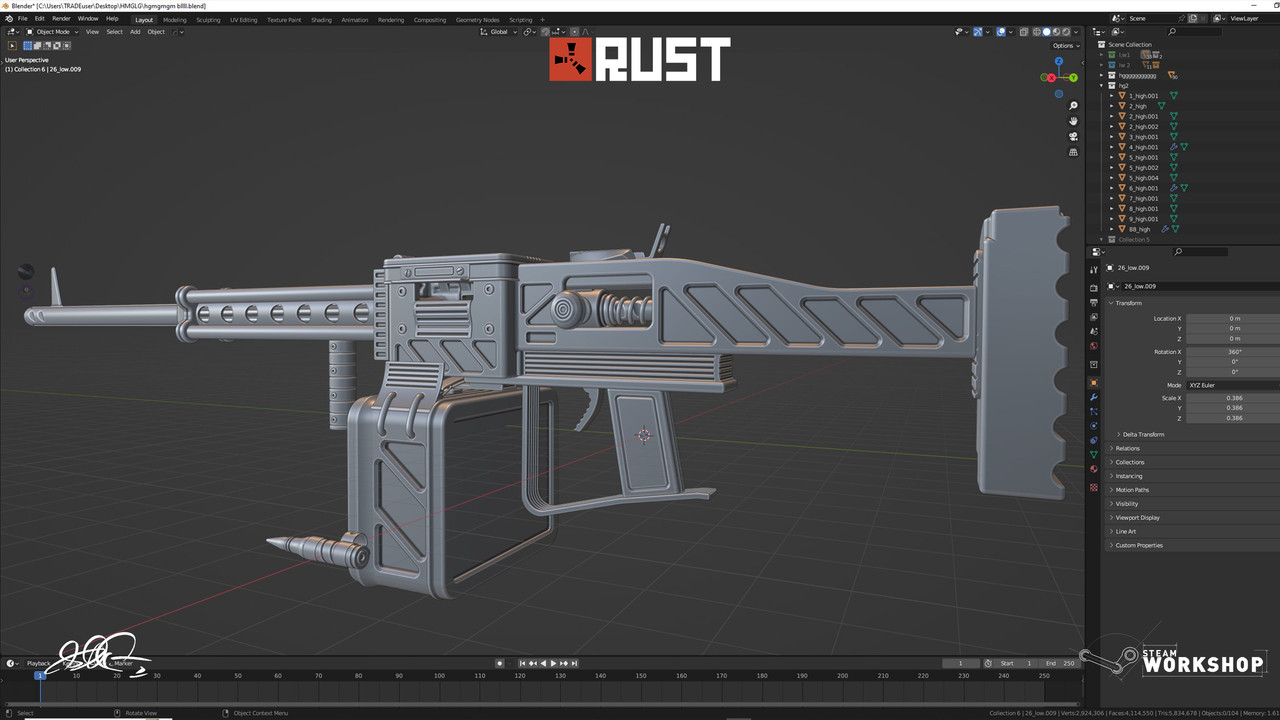Open the Physics properties tab
Image resolution: width=1280 pixels, height=720 pixels.
(1094, 426)
